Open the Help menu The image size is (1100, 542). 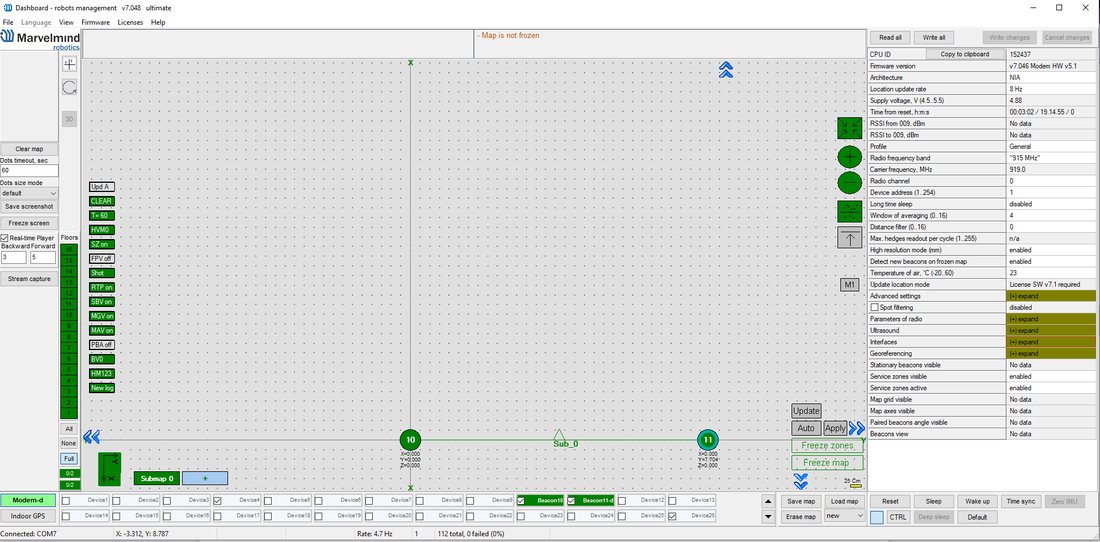click(x=158, y=22)
